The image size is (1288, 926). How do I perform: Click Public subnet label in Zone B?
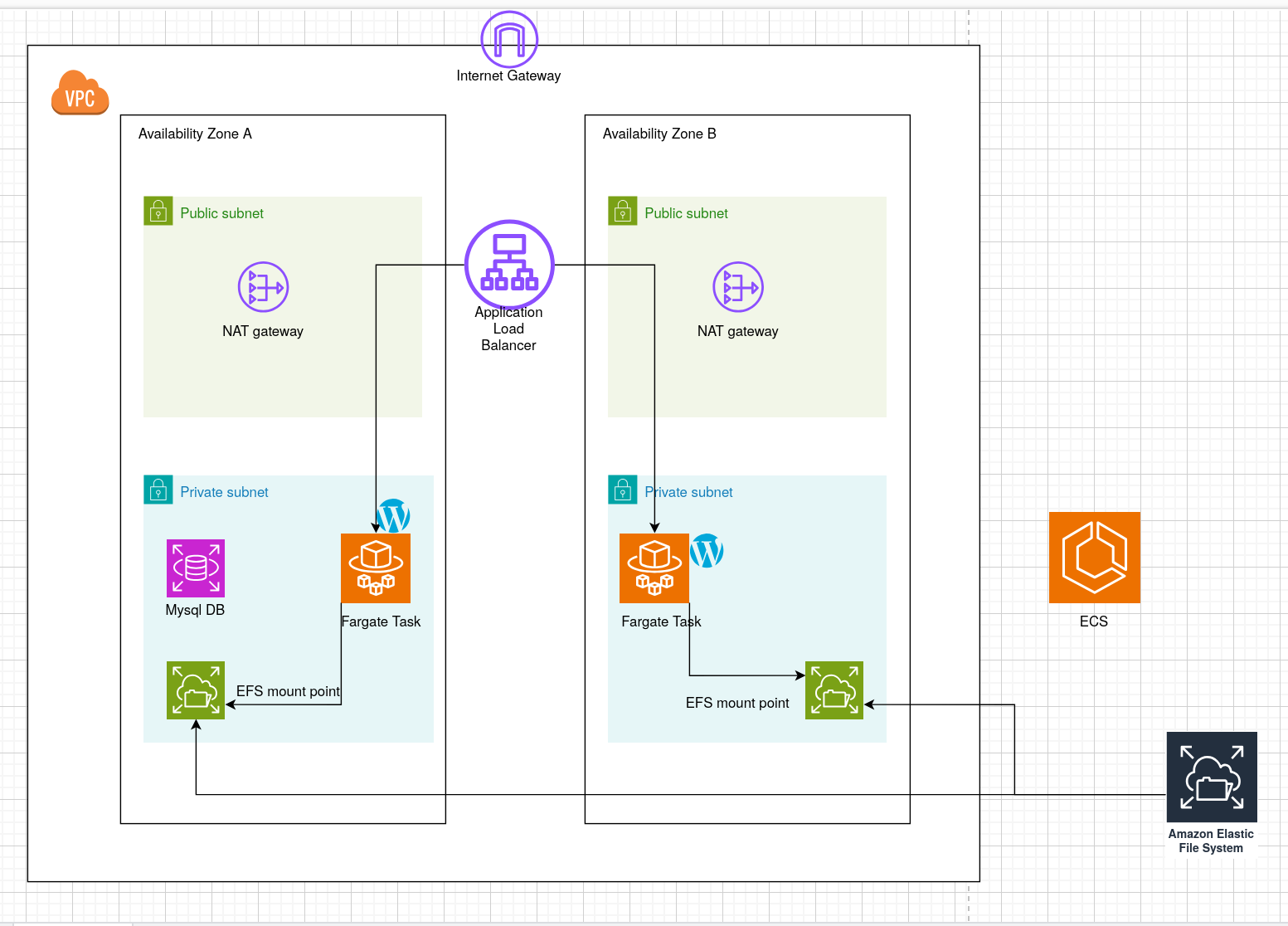(686, 213)
